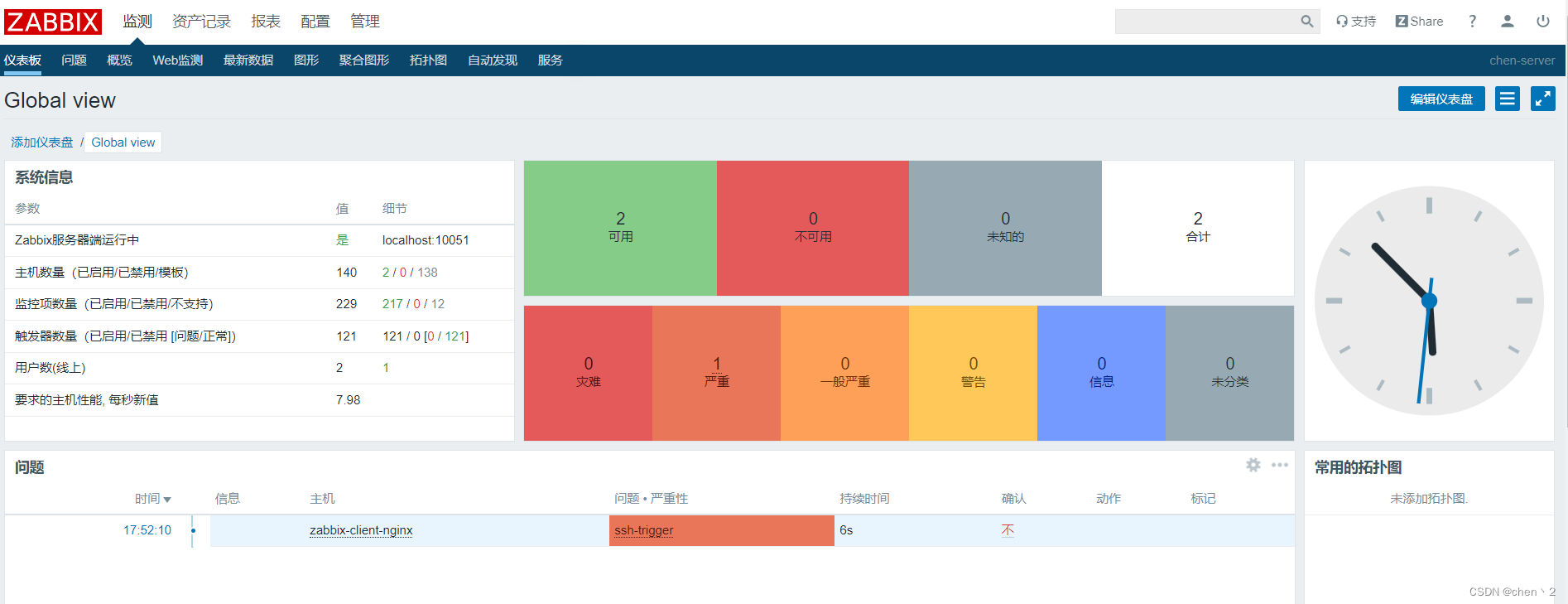Open the 拓扑图 submenu tab
Image resolution: width=1568 pixels, height=604 pixels.
click(x=428, y=60)
